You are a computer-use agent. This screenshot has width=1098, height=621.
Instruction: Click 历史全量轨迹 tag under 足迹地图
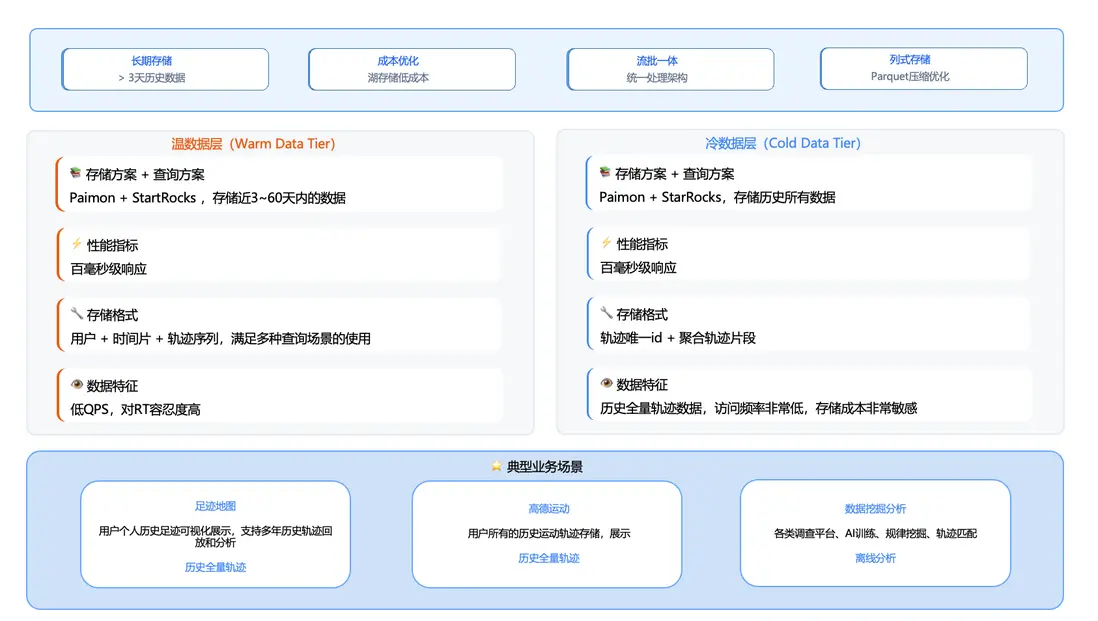coord(215,567)
